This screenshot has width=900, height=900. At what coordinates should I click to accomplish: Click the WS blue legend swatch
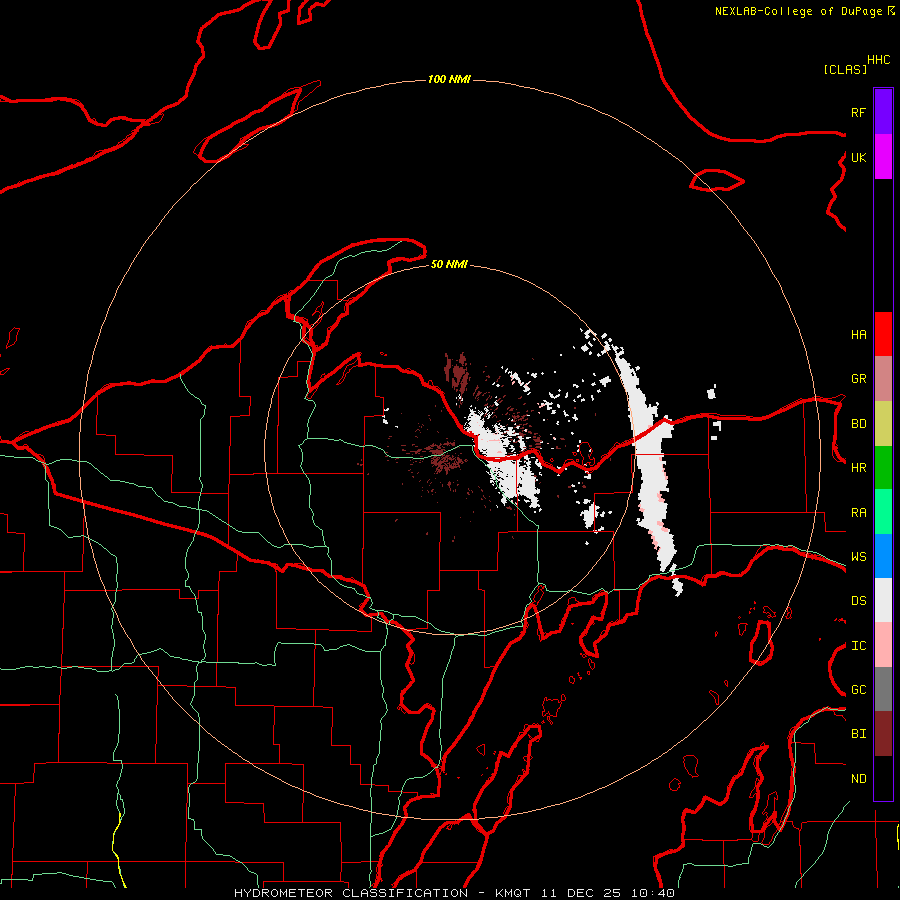(x=883, y=556)
